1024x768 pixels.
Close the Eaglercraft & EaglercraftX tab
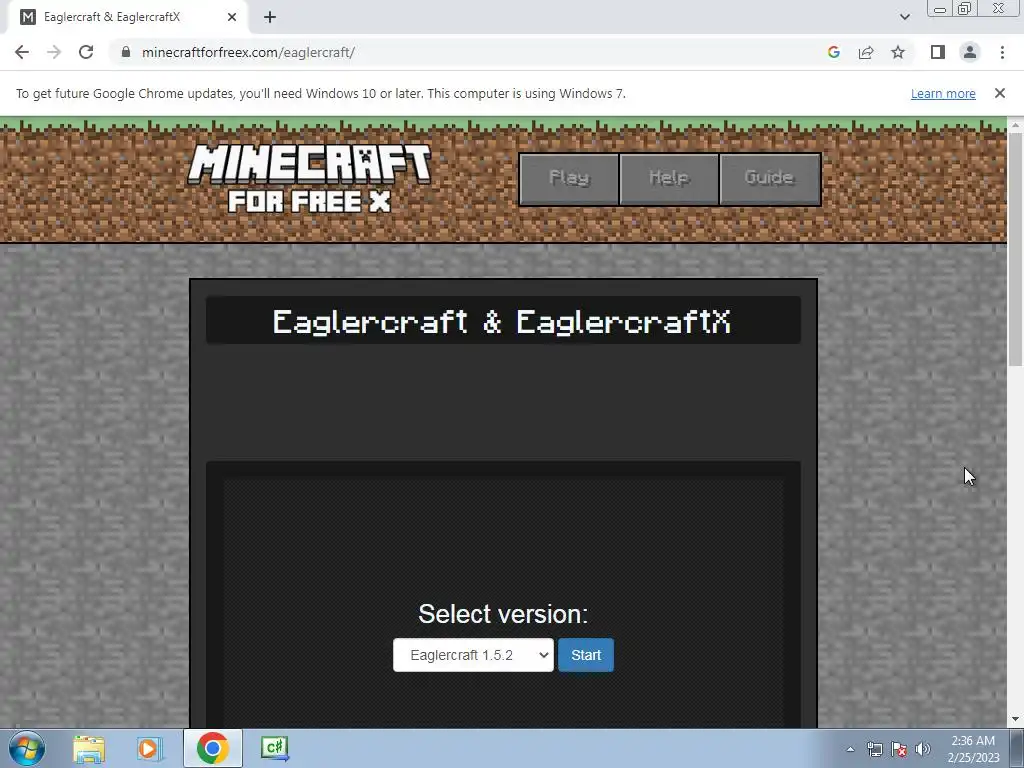click(232, 18)
